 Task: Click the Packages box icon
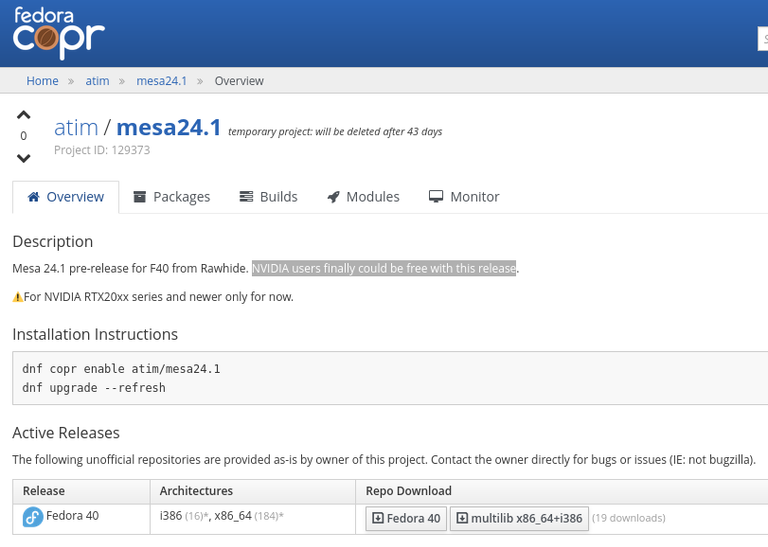[140, 197]
